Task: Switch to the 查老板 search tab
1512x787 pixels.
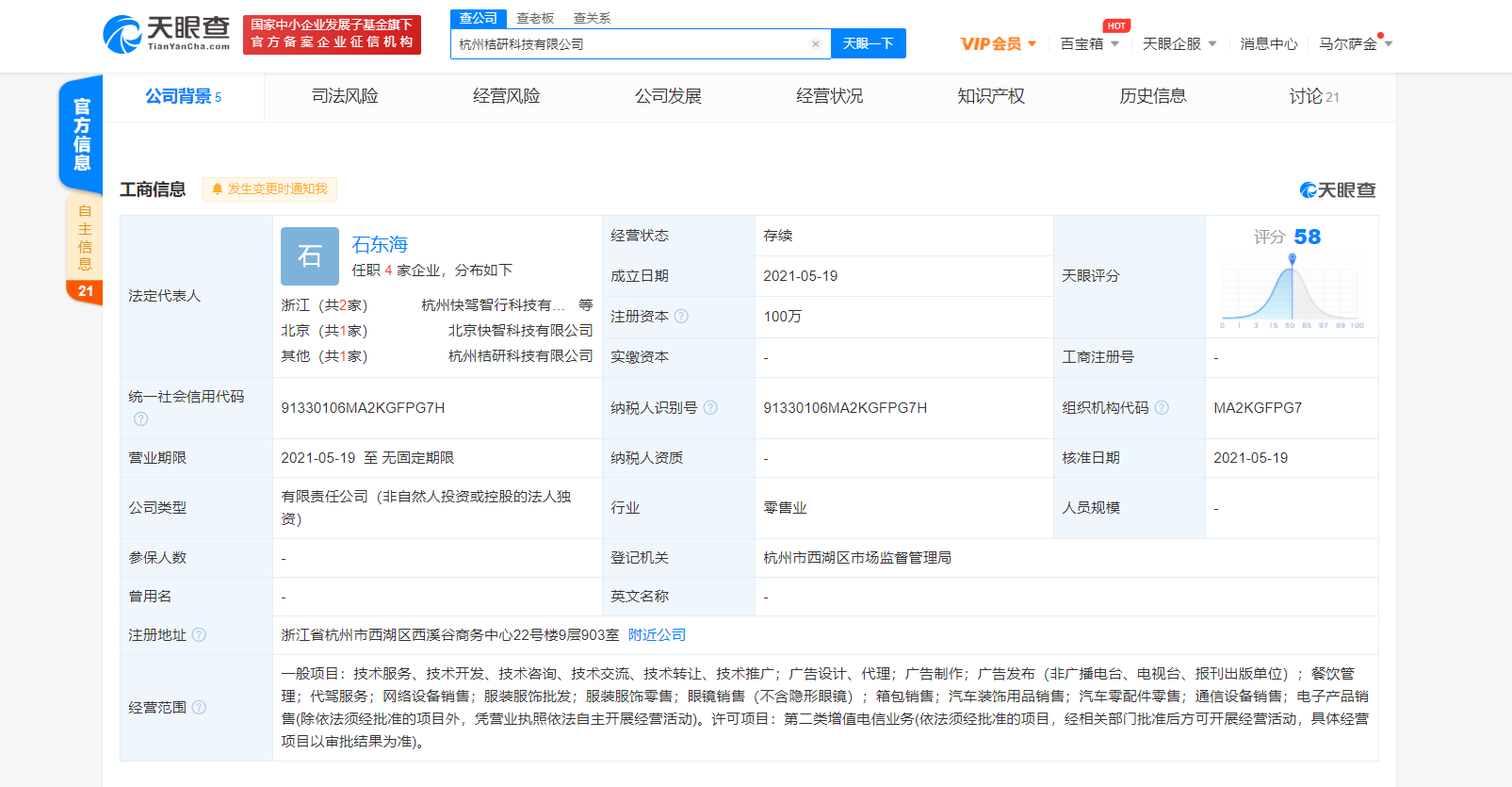Action: (535, 19)
